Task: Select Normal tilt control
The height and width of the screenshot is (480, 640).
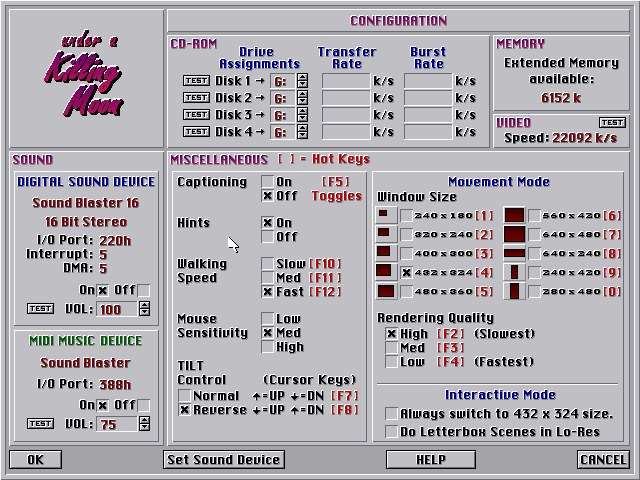Action: pyautogui.click(x=184, y=396)
